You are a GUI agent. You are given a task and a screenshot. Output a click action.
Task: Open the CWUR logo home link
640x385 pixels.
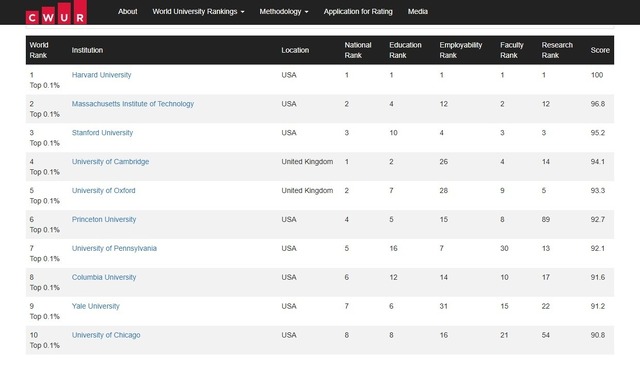point(56,12)
